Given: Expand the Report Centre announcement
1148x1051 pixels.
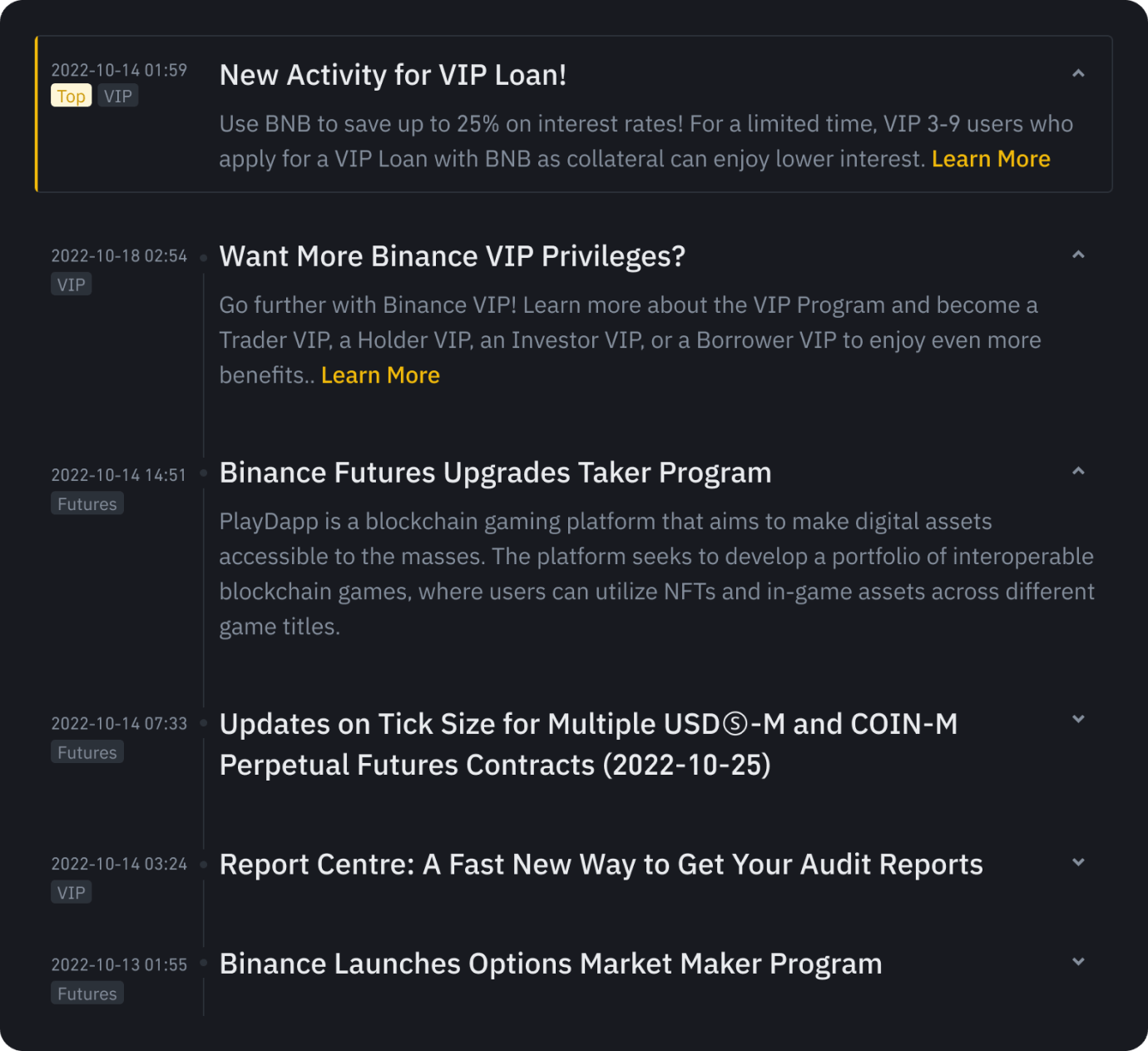Looking at the screenshot, I should [x=1079, y=862].
